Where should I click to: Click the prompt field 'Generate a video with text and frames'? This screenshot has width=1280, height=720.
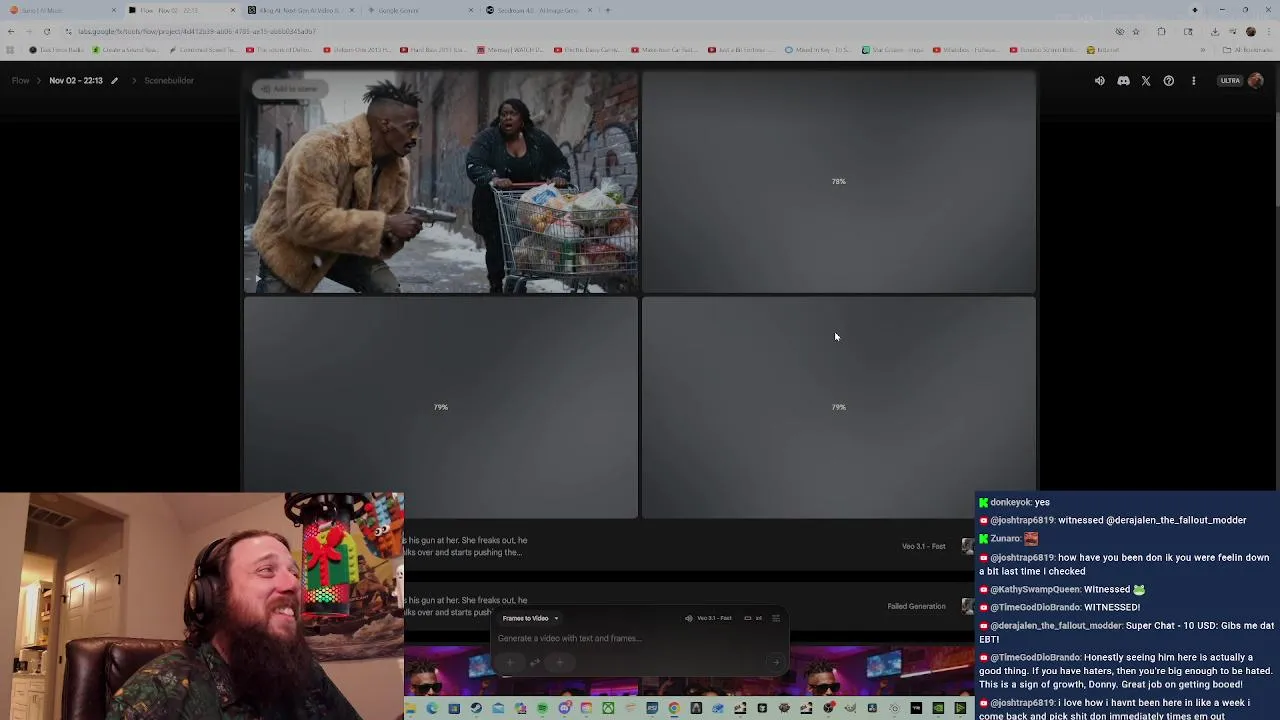(570, 638)
